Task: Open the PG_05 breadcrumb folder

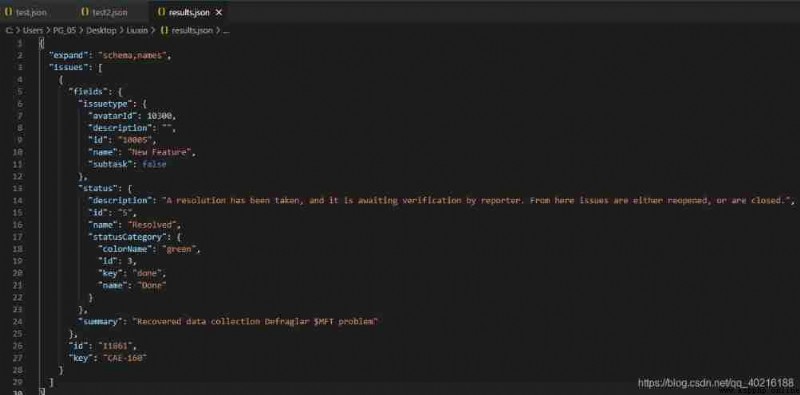Action: pyautogui.click(x=64, y=31)
